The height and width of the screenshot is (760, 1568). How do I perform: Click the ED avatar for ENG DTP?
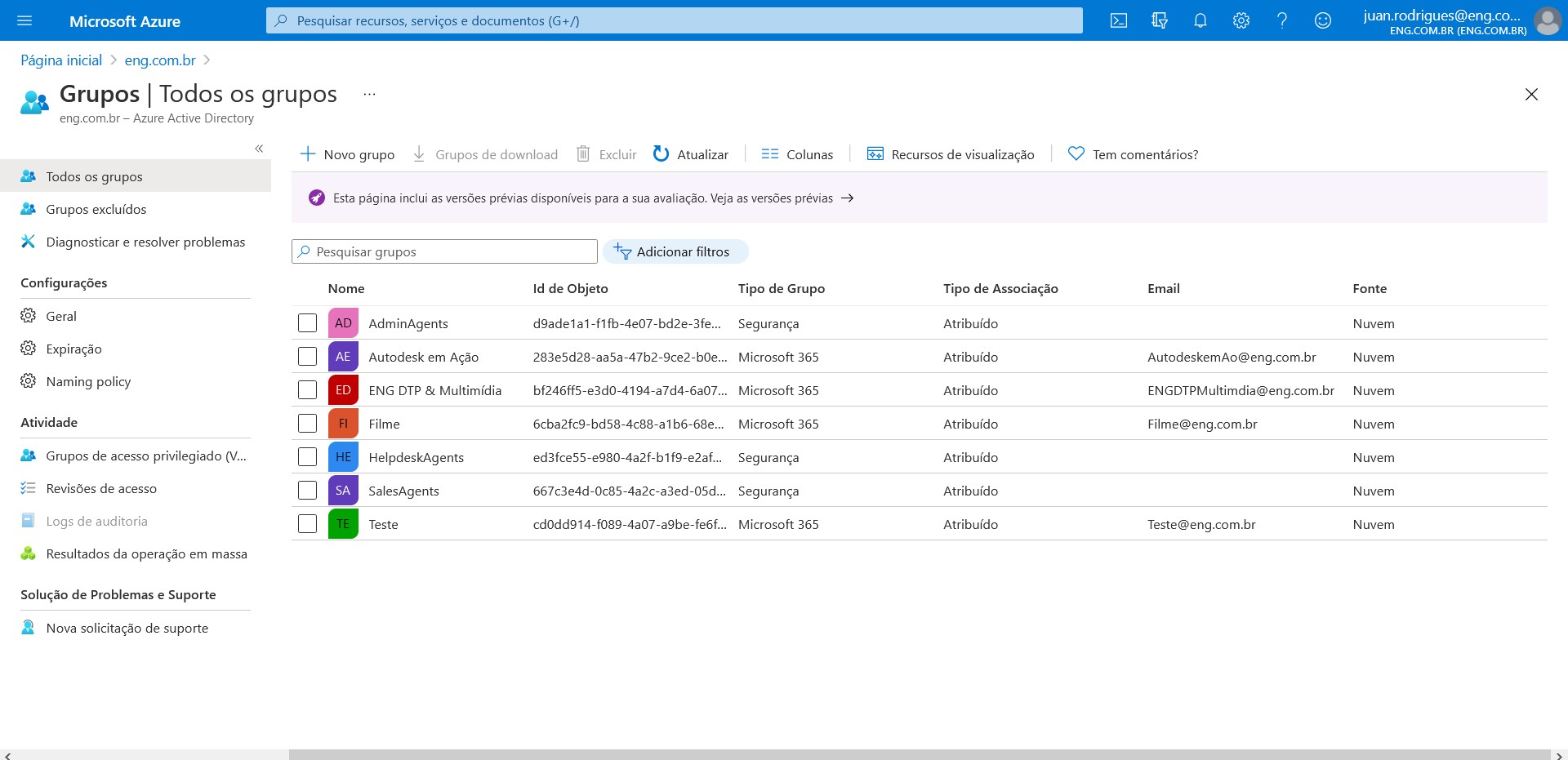pyautogui.click(x=343, y=390)
